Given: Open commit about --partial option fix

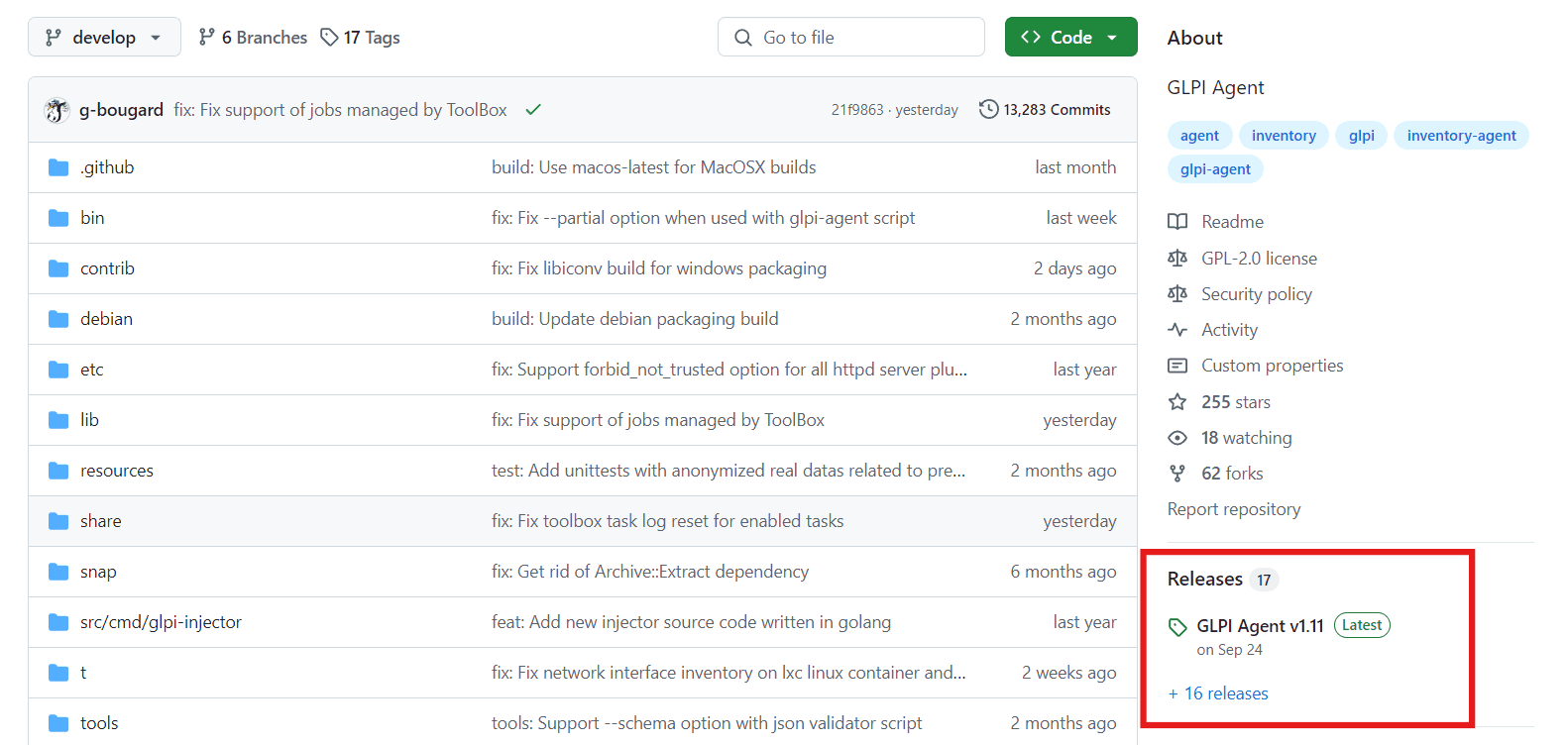Looking at the screenshot, I should tap(703, 218).
